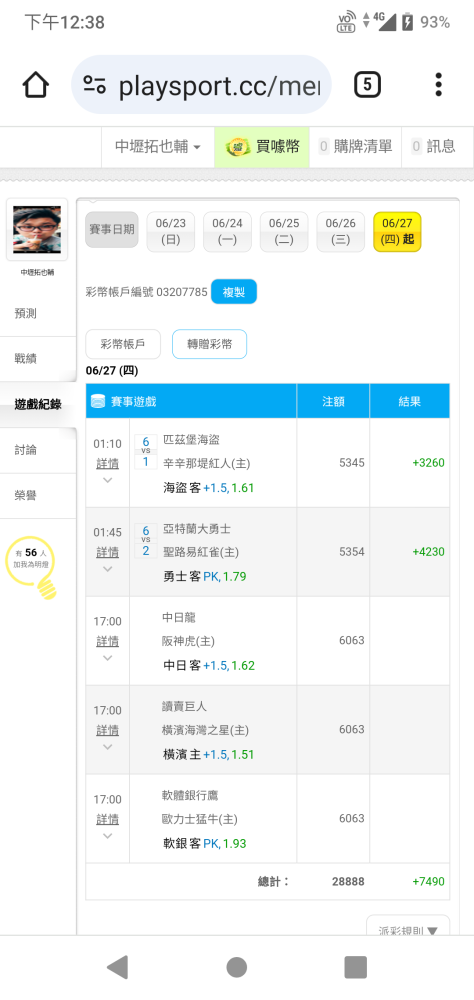Screen dimensions: 474x1000
Task: Open 詳情 for the 01:45 勇士 game
Action: click(x=107, y=552)
